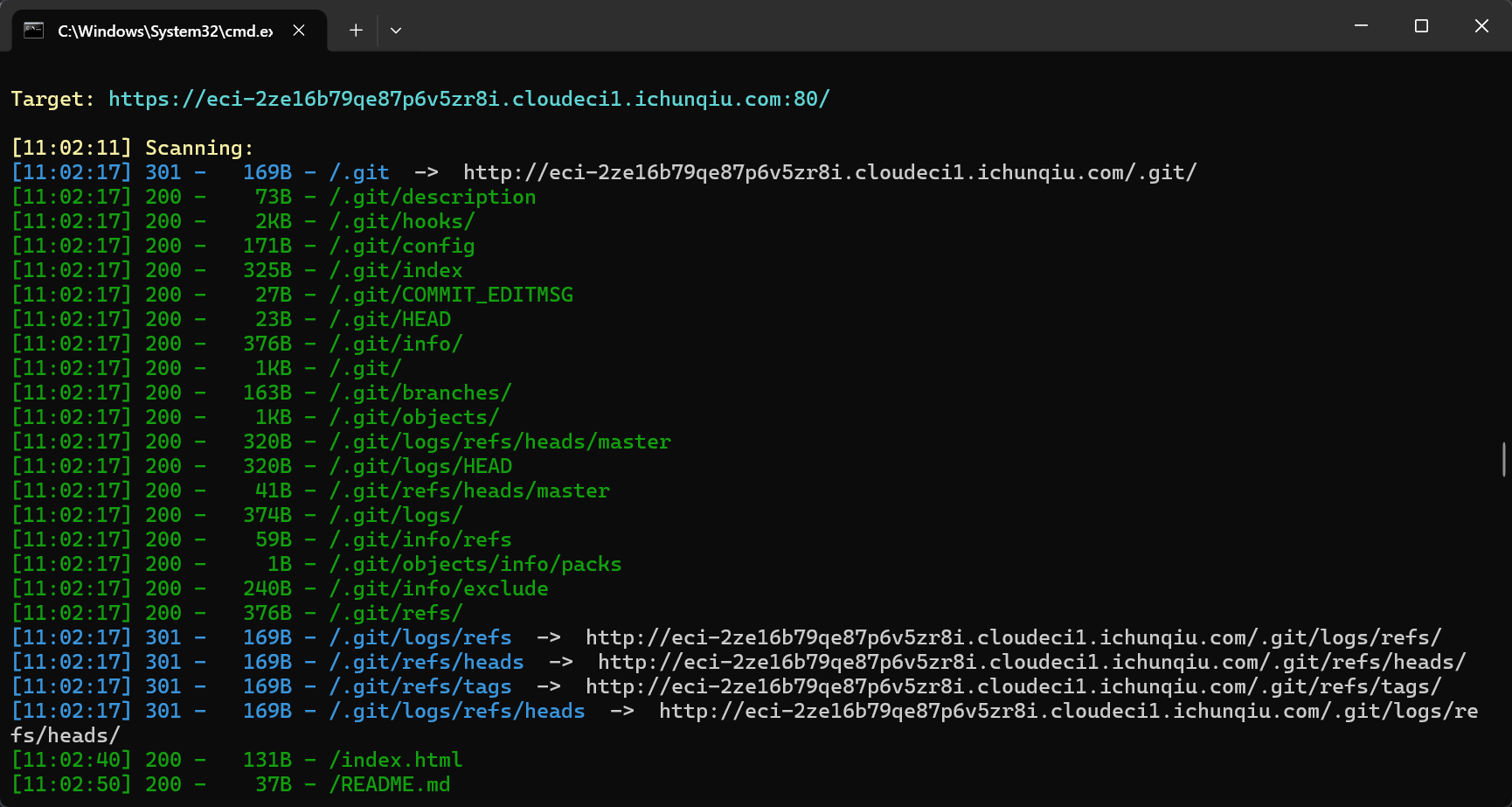
Task: Click the /.git/objects/ path
Action: (414, 417)
